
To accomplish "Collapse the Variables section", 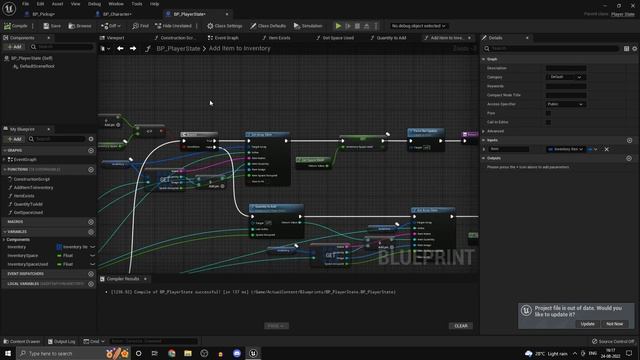I will (x=5, y=232).
